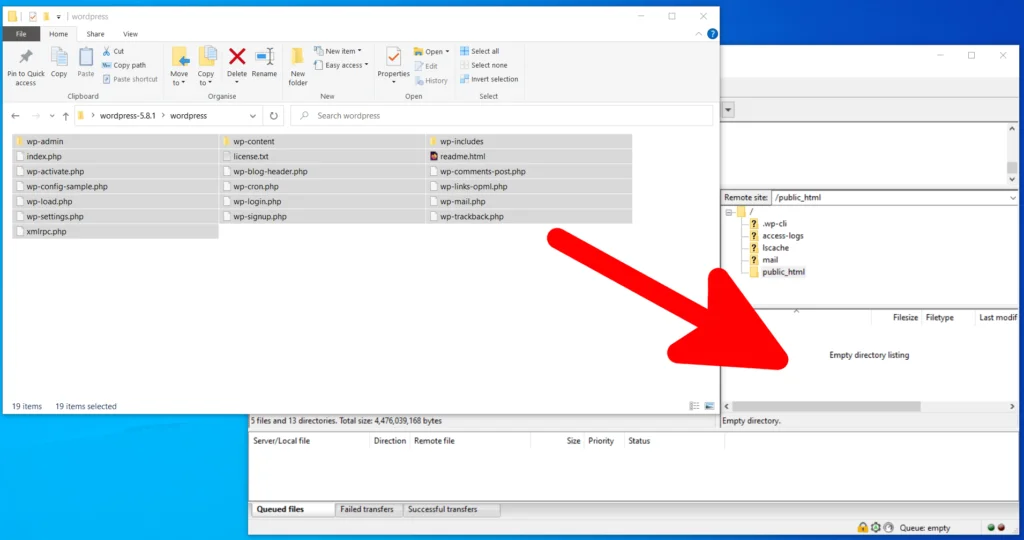Click Copy path in ribbon
1024x540 pixels.
(x=124, y=65)
